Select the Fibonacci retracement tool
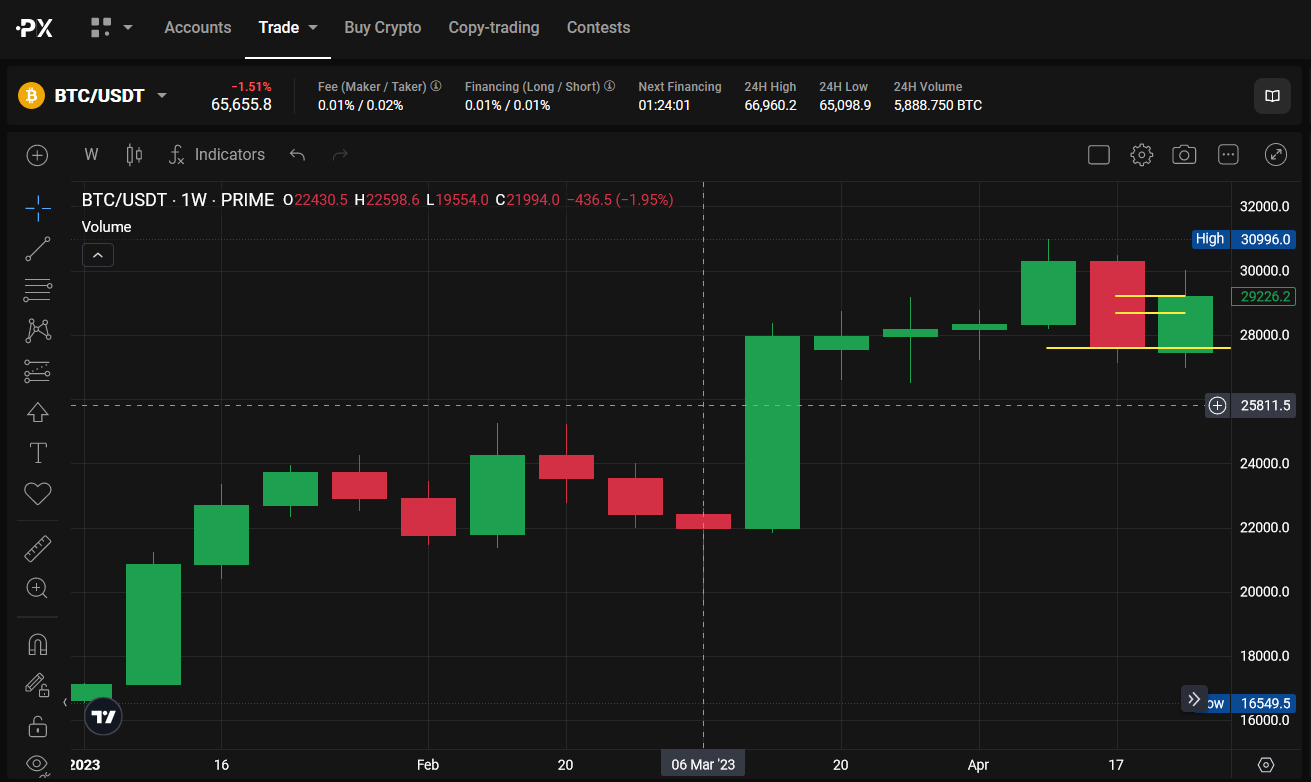1311x782 pixels. click(x=38, y=290)
